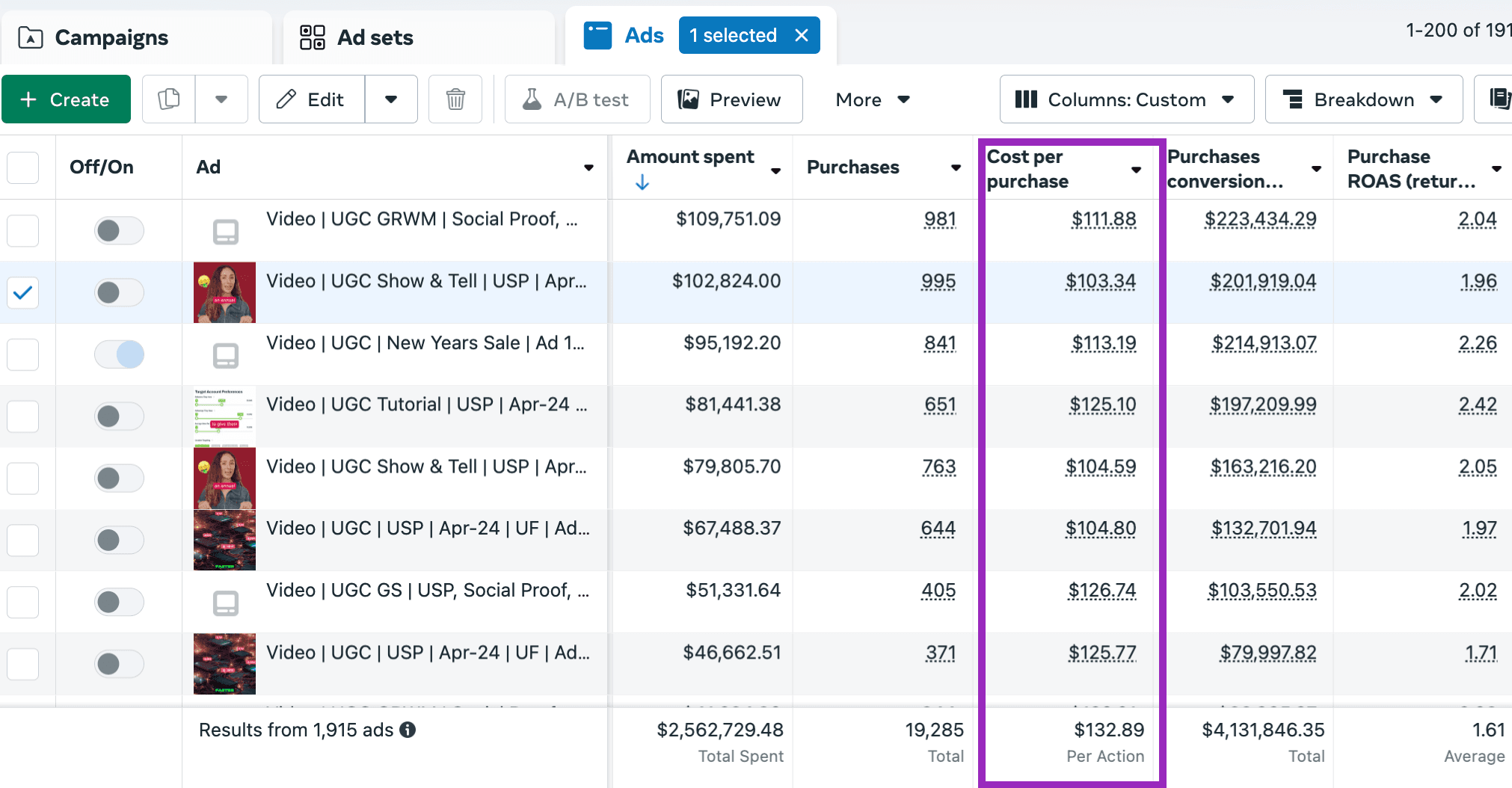The width and height of the screenshot is (1512, 788).
Task: Toggle the select-all checkbox in header
Action: click(23, 167)
